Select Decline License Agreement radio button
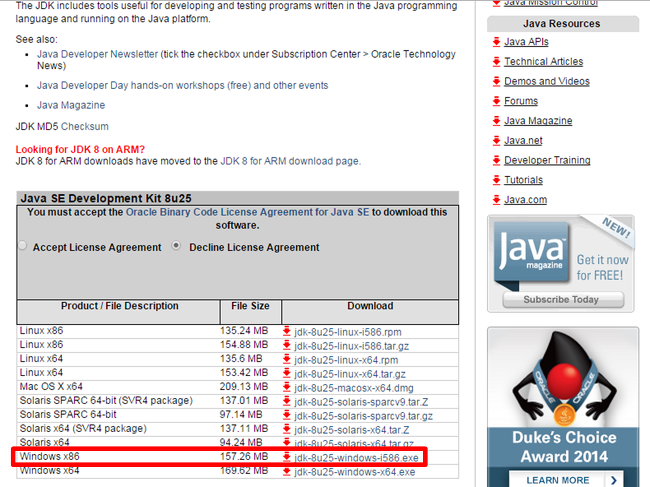Image resolution: width=650 pixels, height=487 pixels. pos(176,246)
